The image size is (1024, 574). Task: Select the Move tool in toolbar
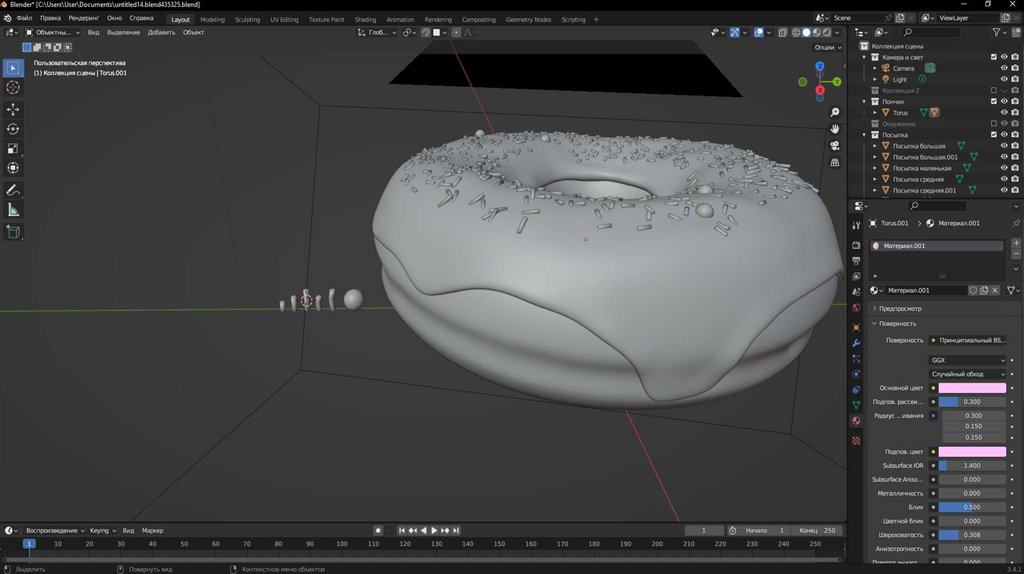13,109
